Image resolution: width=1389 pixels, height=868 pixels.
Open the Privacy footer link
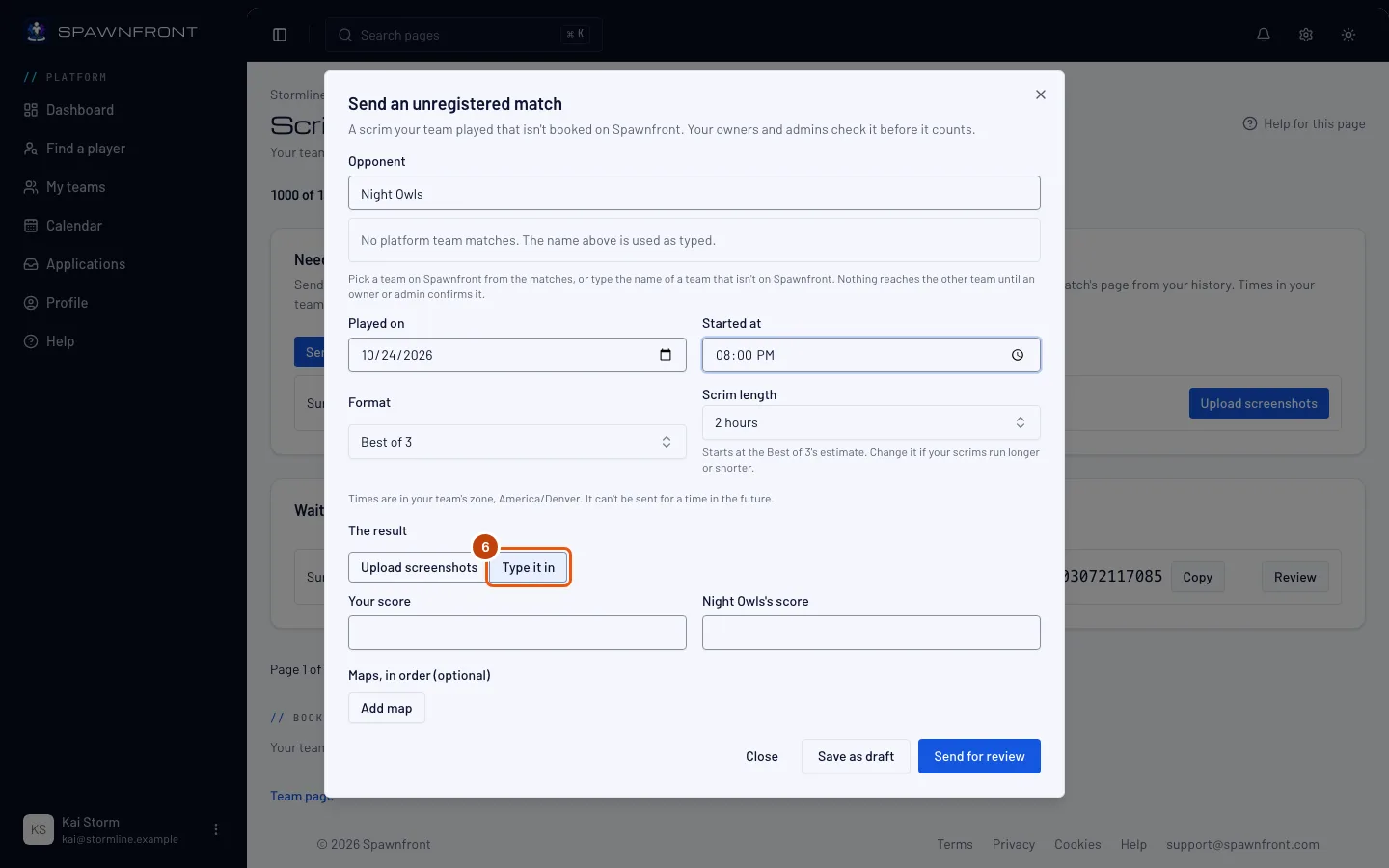click(1014, 844)
